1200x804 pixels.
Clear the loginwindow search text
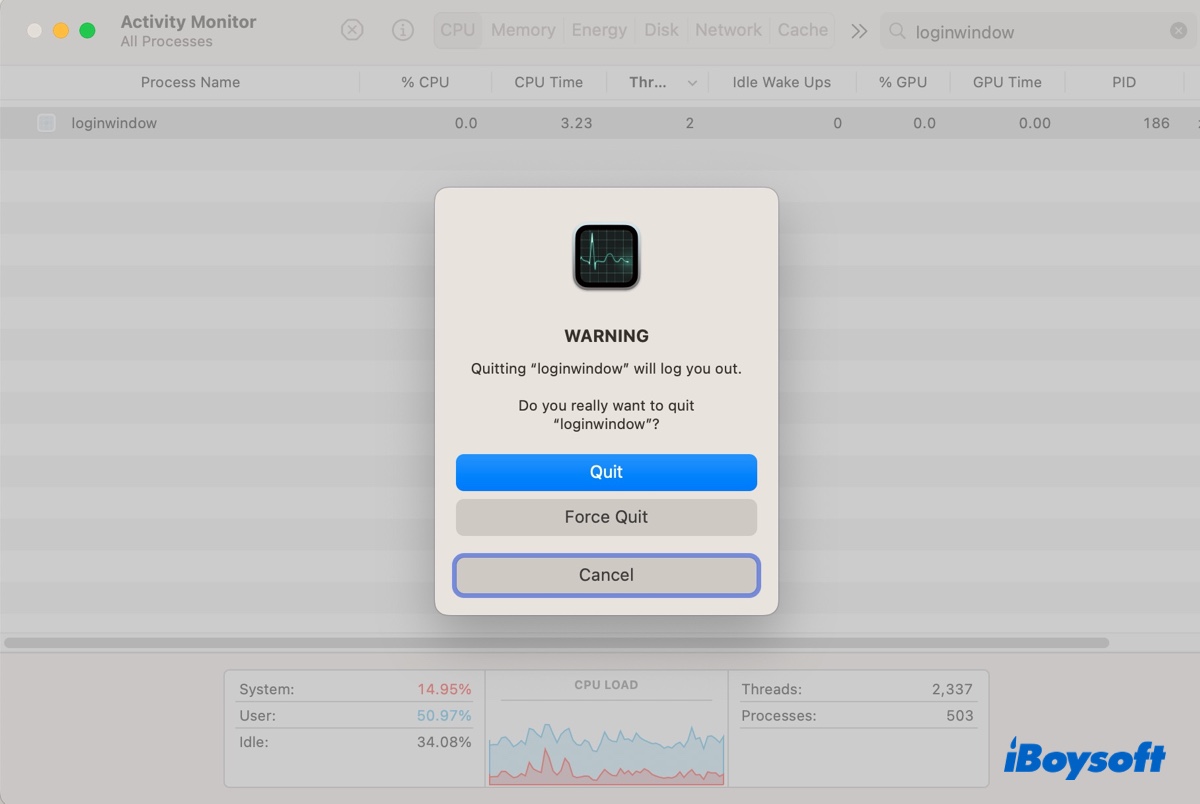coord(1178,31)
